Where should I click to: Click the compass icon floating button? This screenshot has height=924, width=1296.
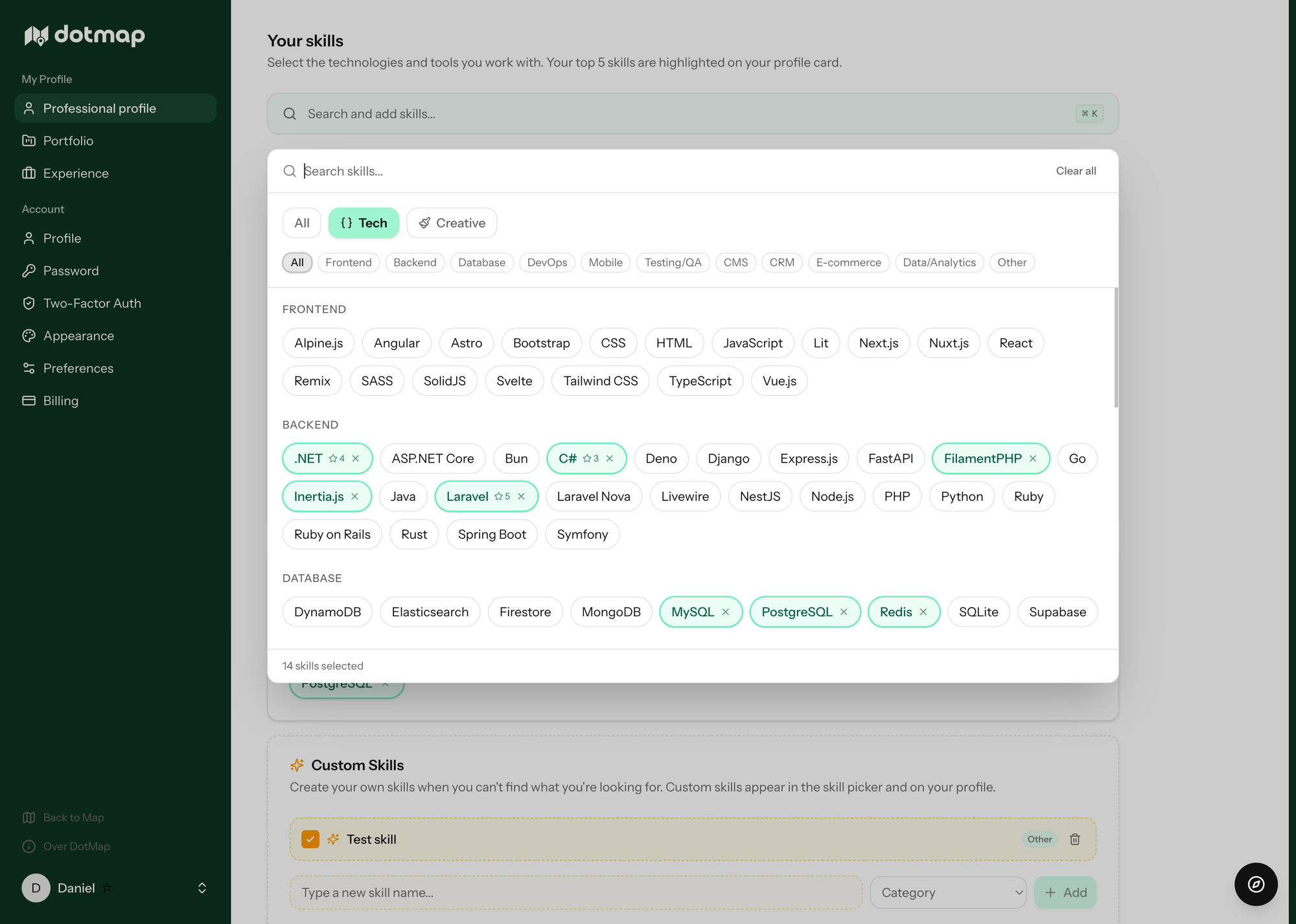pos(1255,884)
